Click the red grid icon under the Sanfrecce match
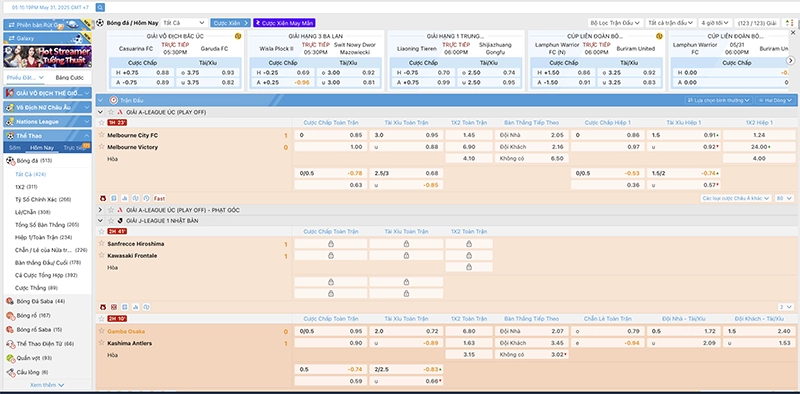The height and width of the screenshot is (394, 800). click(114, 307)
